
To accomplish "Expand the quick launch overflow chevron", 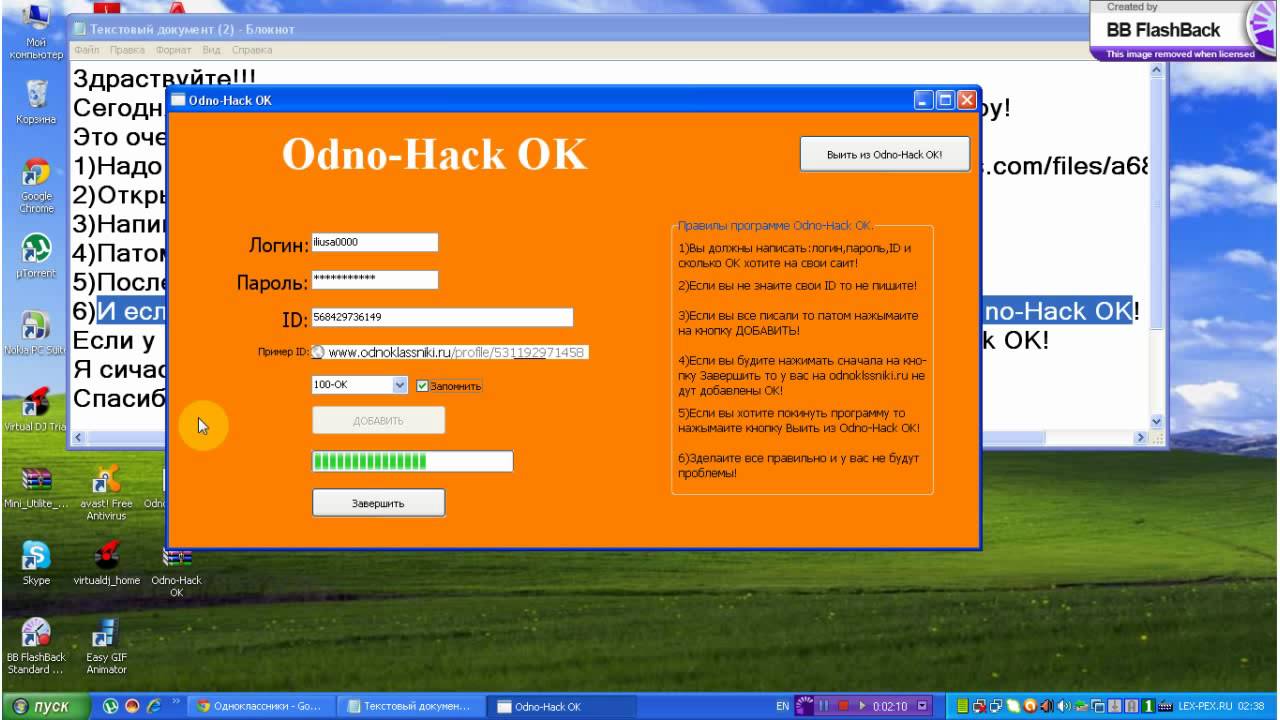I will tap(177, 702).
